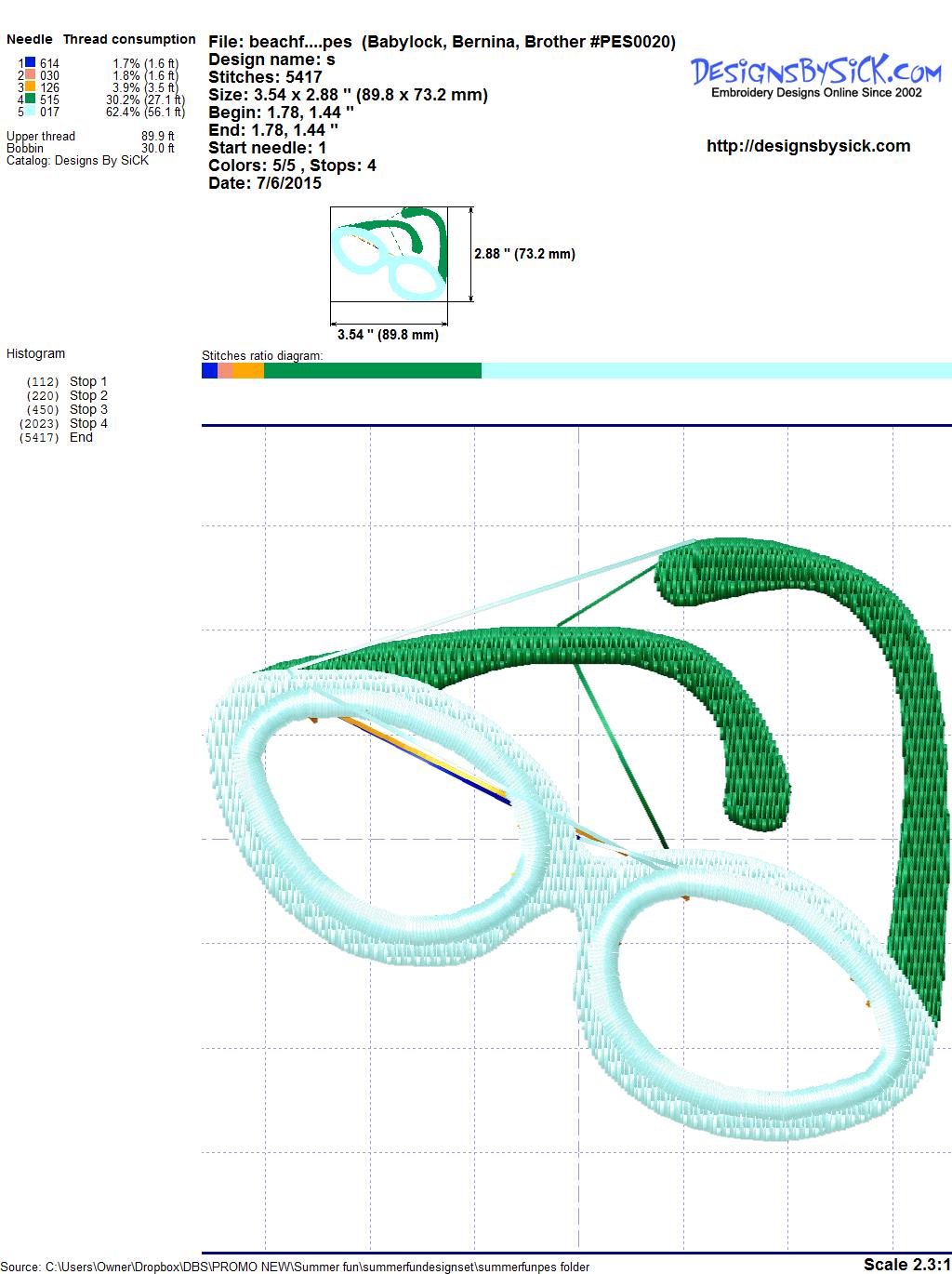Click the light cyan segment of ratio bar
This screenshot has height=1274, width=952.
click(x=716, y=371)
